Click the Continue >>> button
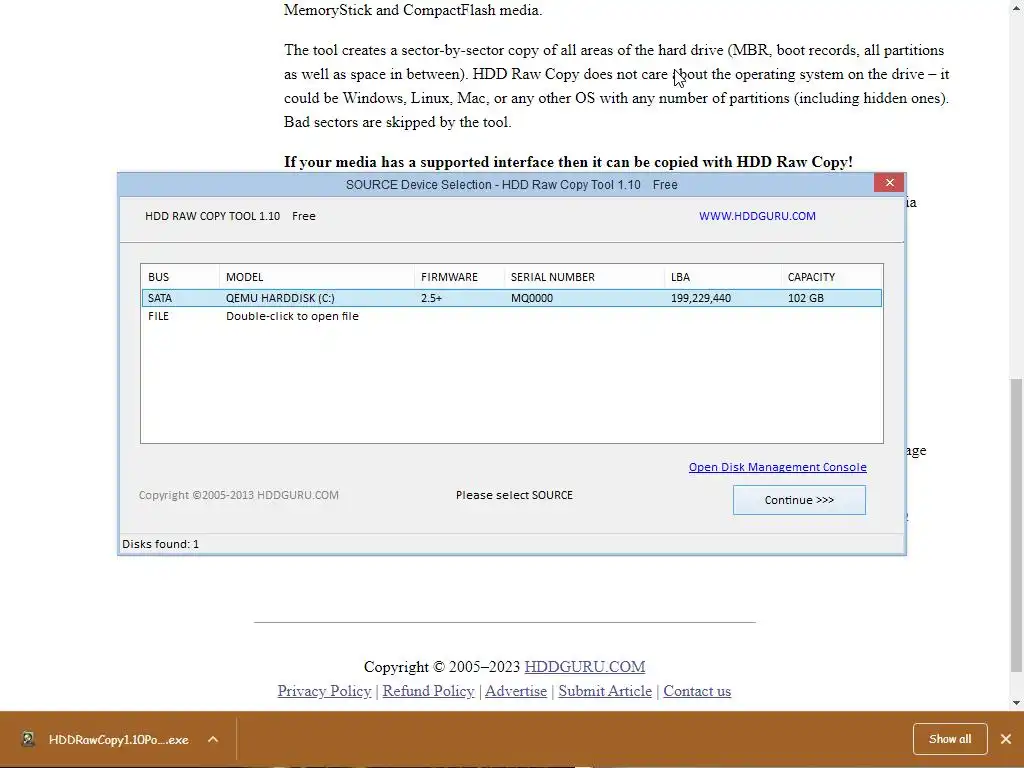This screenshot has height=768, width=1024. coord(799,500)
